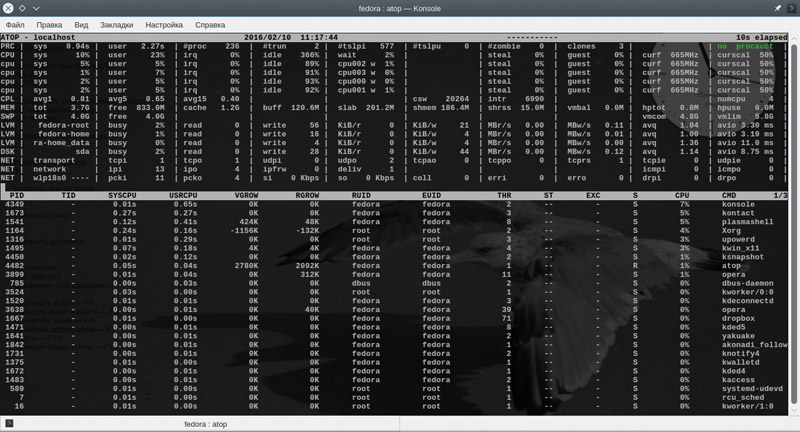800x432 pixels.
Task: Click the green 'no procacct' text
Action: (745, 46)
